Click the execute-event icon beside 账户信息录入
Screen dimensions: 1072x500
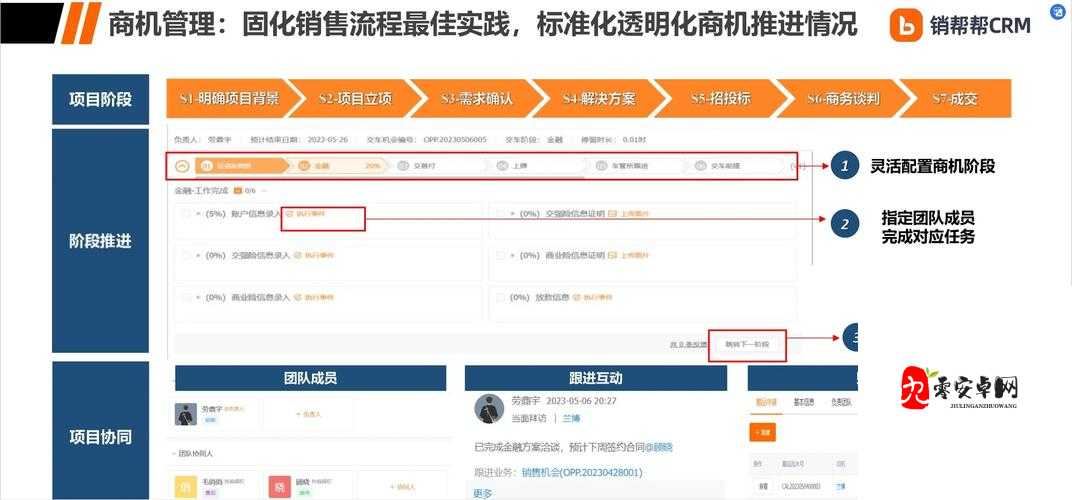point(290,214)
